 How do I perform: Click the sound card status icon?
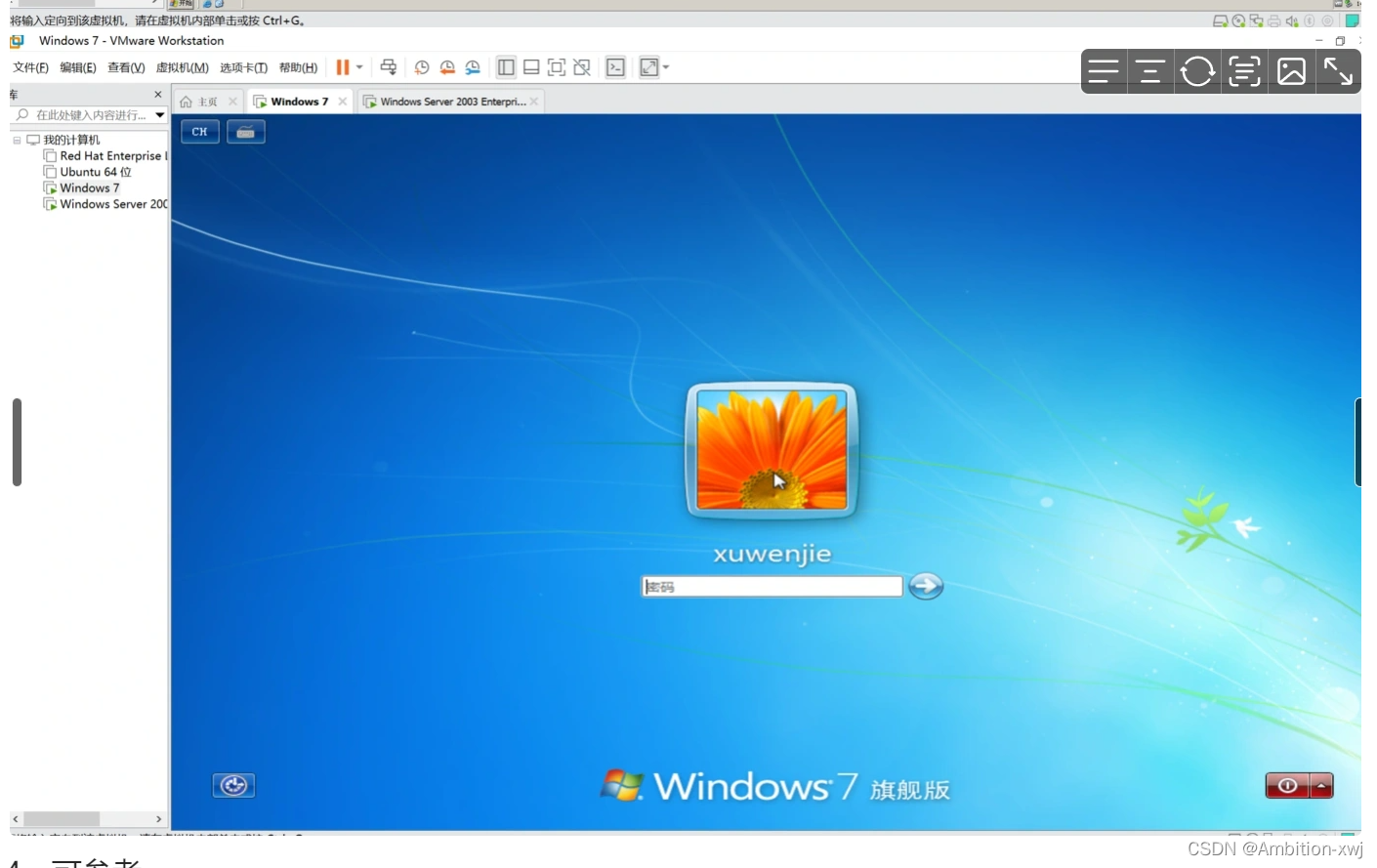1292,21
